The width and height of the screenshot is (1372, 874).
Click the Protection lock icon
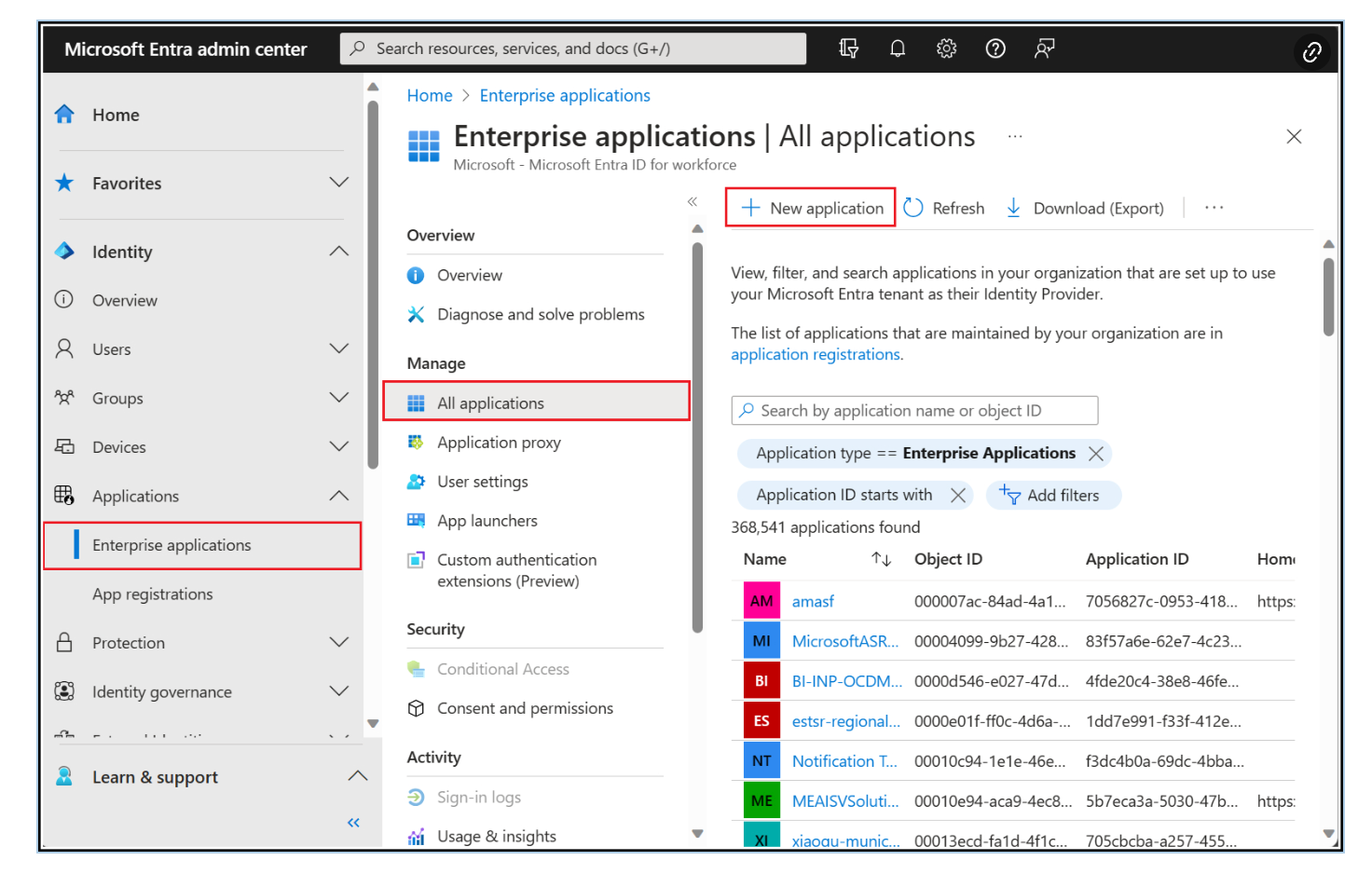[64, 642]
